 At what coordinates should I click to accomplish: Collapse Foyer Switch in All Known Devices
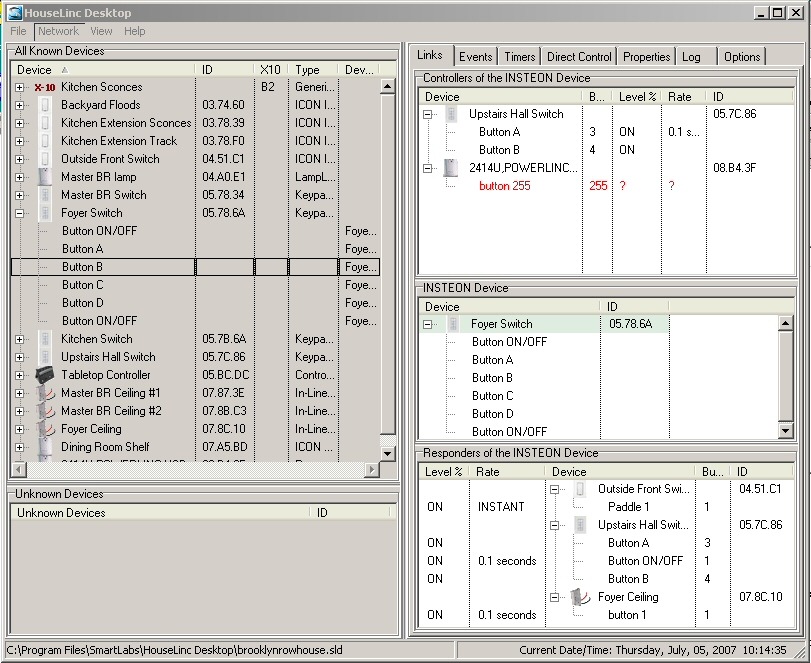pyautogui.click(x=20, y=213)
